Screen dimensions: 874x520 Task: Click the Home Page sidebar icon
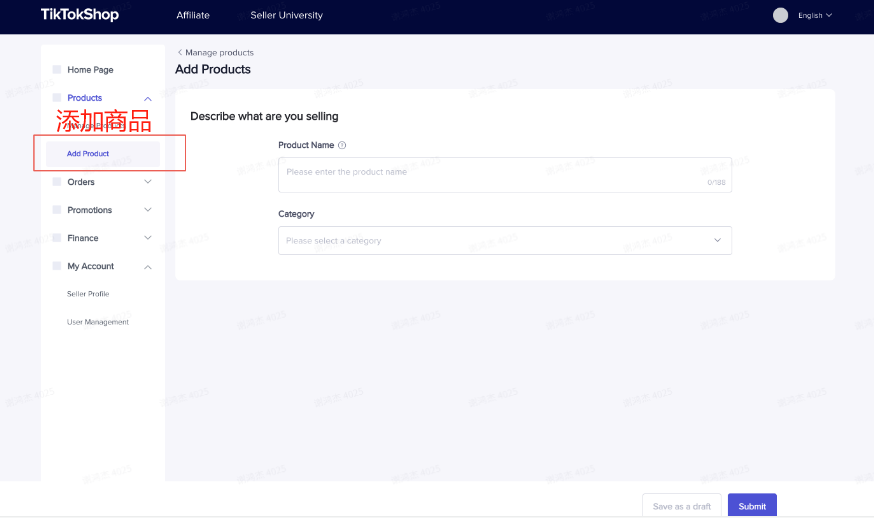[57, 70]
